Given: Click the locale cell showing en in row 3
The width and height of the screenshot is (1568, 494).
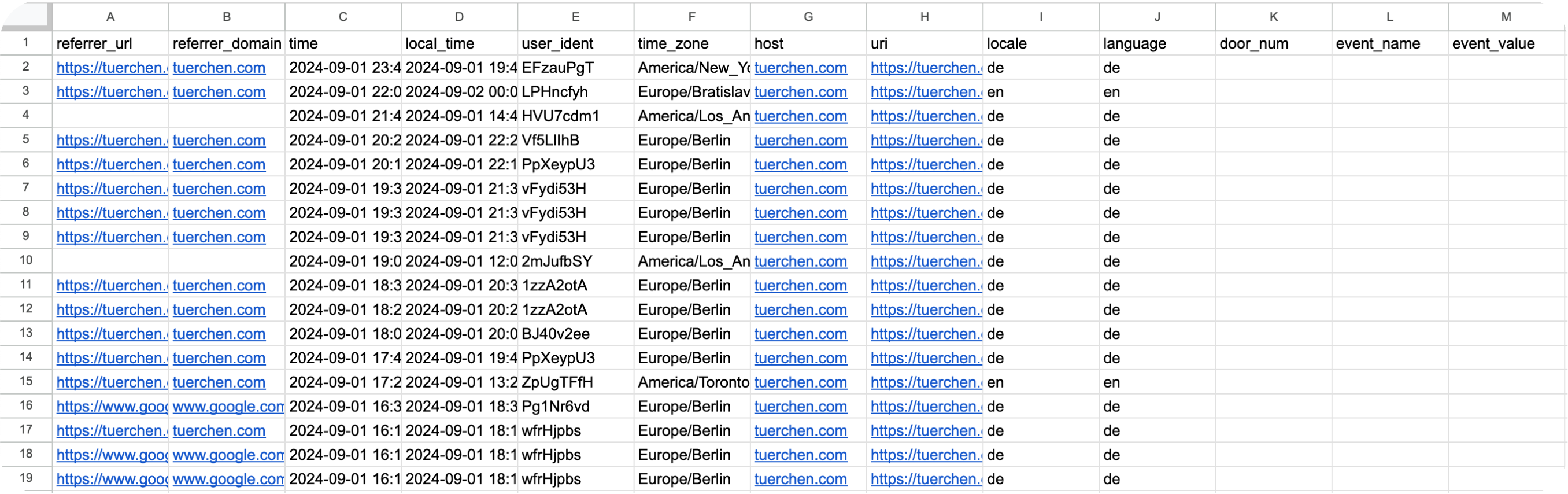Looking at the screenshot, I should pyautogui.click(x=1040, y=92).
